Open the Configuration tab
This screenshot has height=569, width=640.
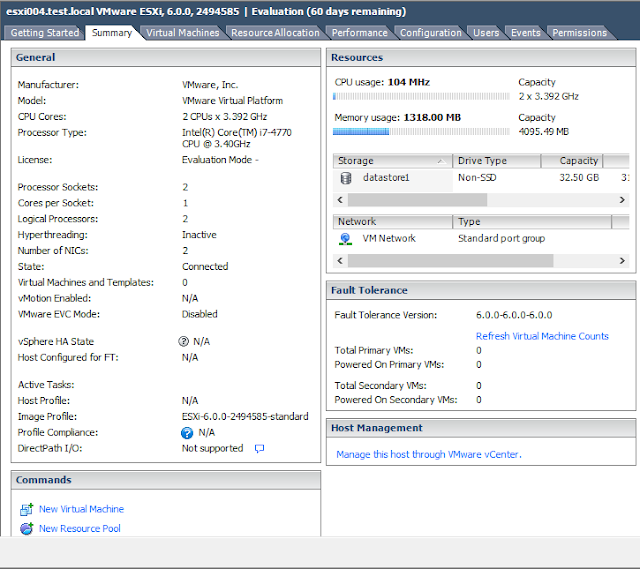[x=431, y=33]
